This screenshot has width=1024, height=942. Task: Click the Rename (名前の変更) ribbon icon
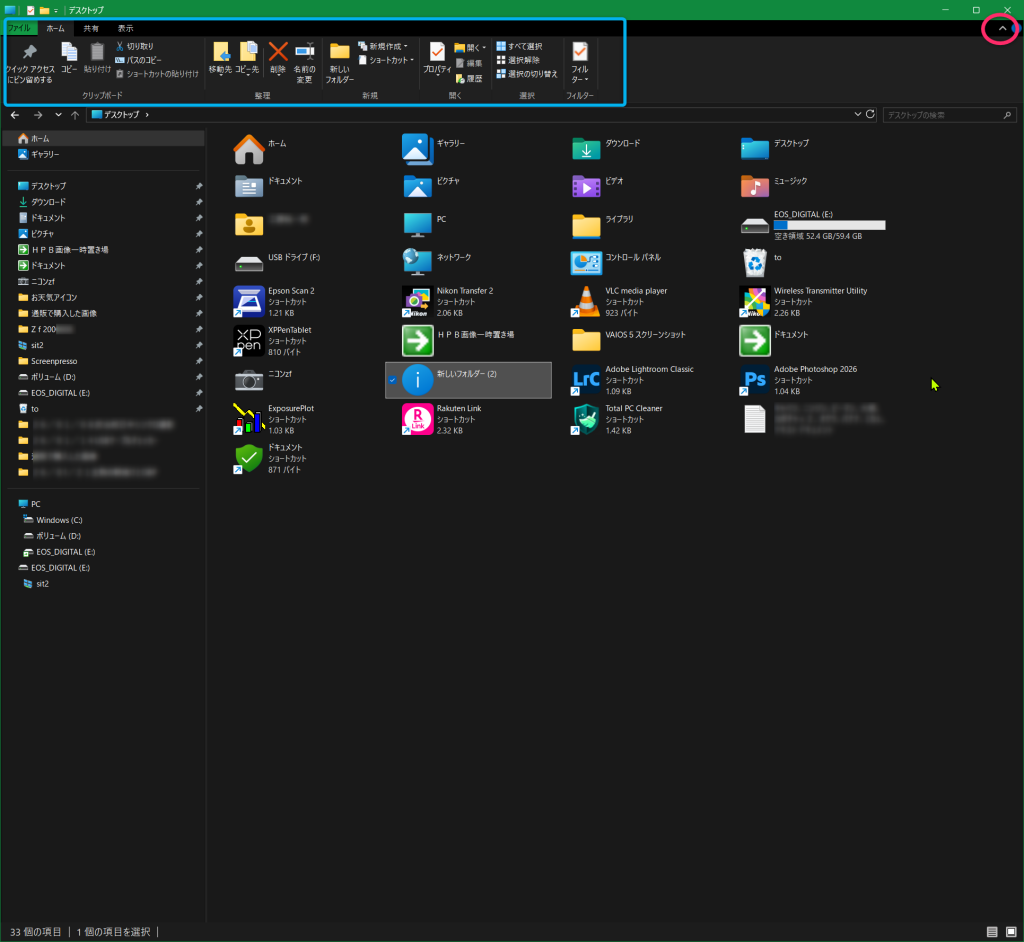click(304, 53)
